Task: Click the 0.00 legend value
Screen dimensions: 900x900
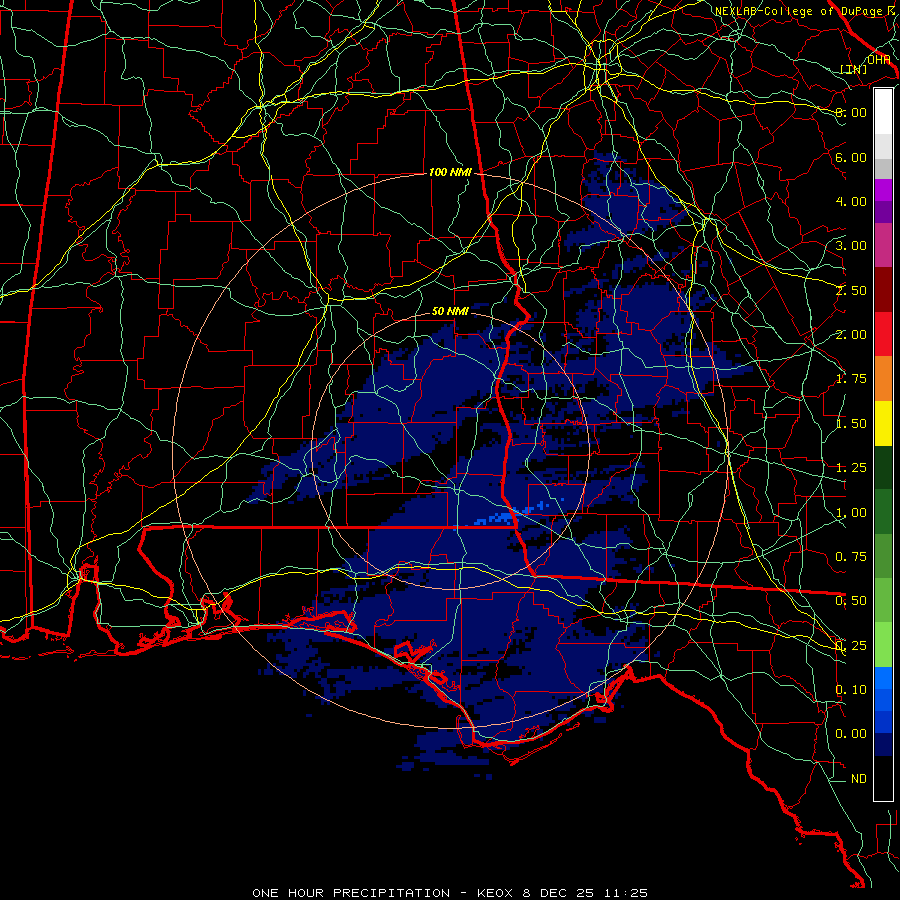Action: 851,734
